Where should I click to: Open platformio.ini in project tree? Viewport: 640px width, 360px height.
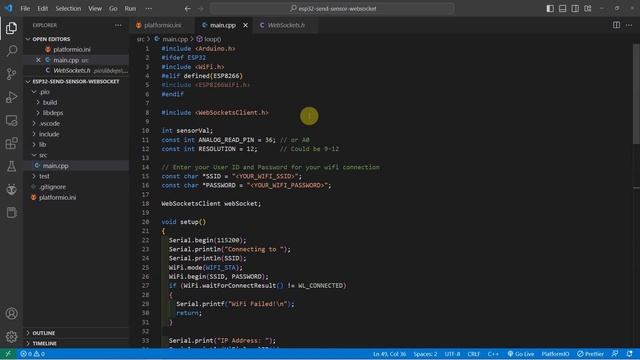pyautogui.click(x=57, y=198)
